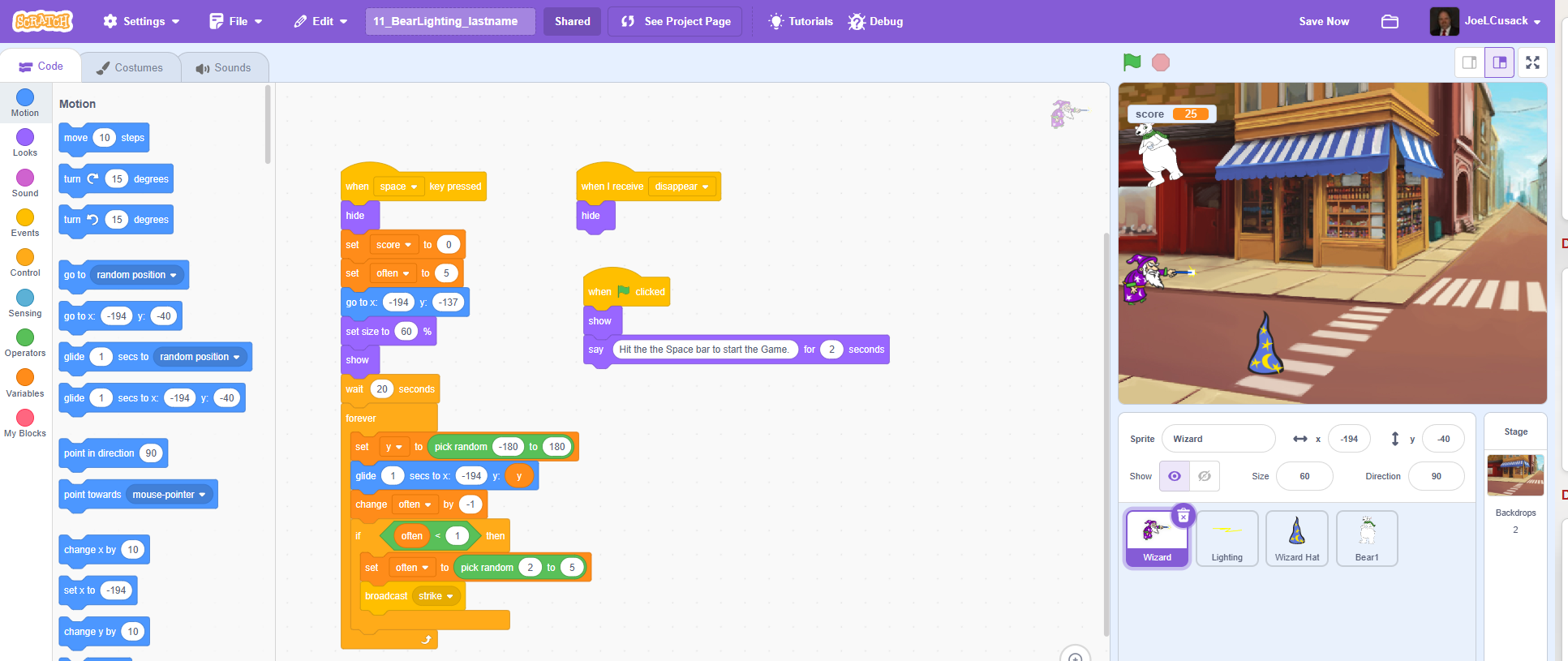The width and height of the screenshot is (1568, 661).
Task: Switch to the Costumes tab
Action: [130, 67]
